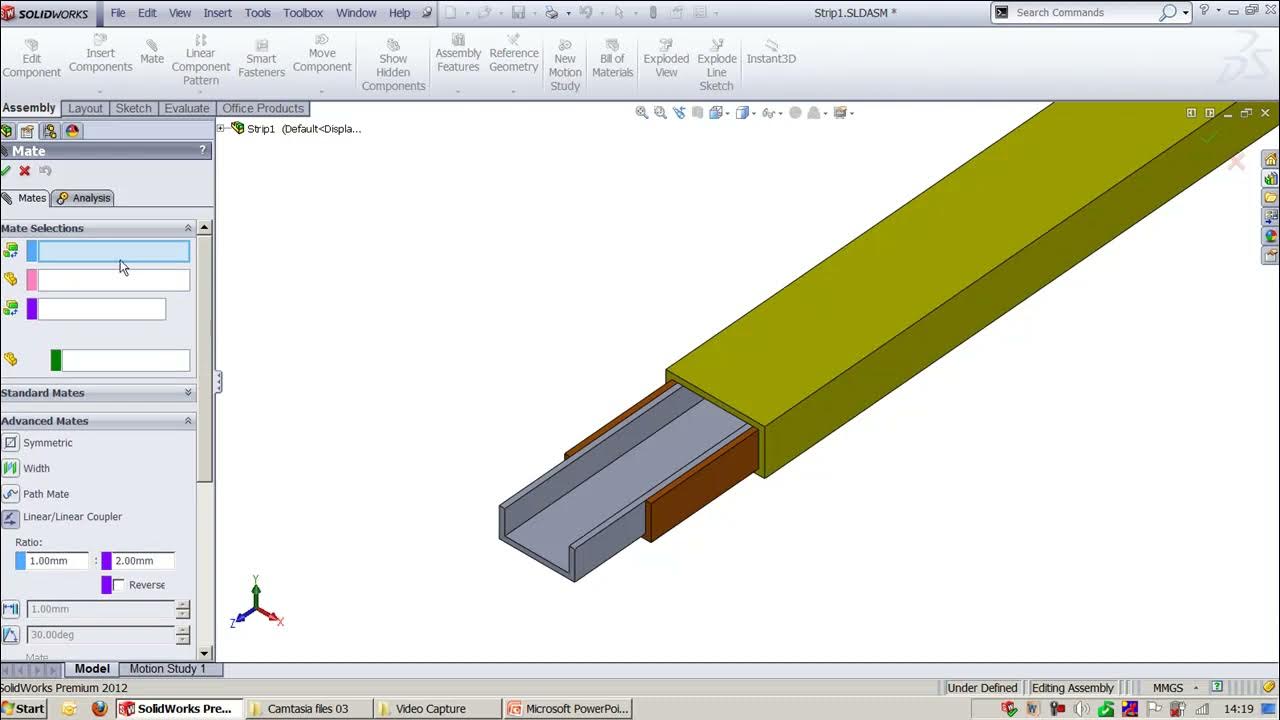Select the Width advanced mate
The height and width of the screenshot is (720, 1280).
pos(27,468)
